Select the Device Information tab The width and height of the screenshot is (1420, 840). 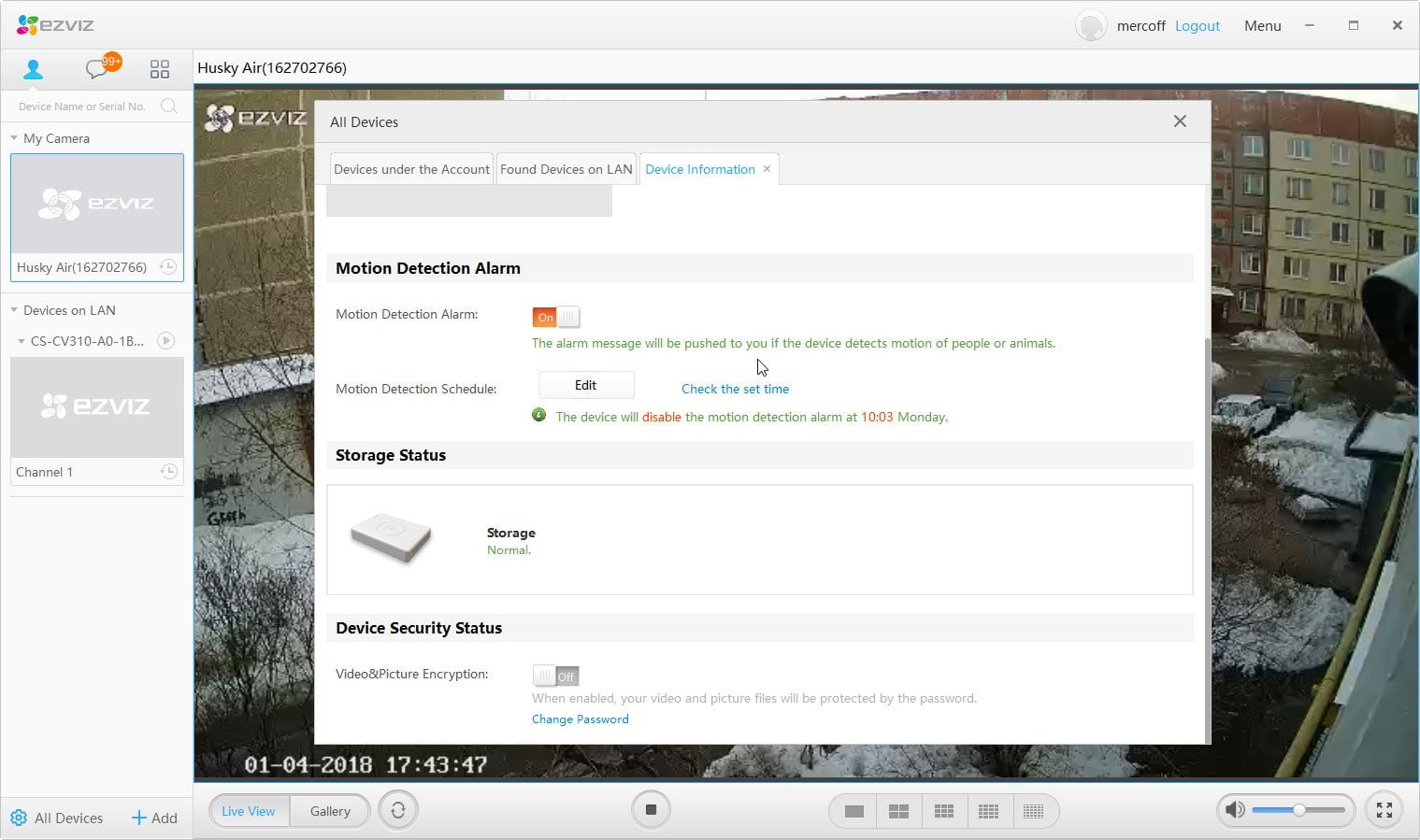[700, 169]
